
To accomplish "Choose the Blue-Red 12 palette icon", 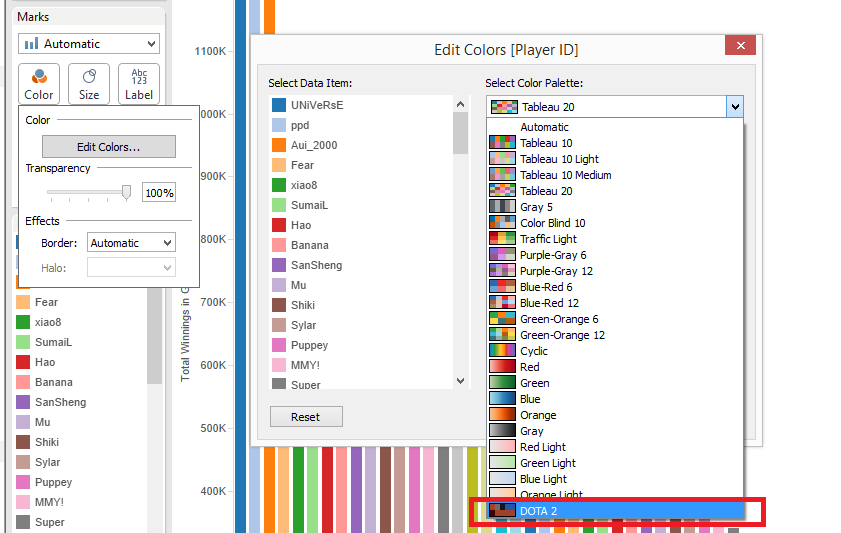I will coord(502,303).
